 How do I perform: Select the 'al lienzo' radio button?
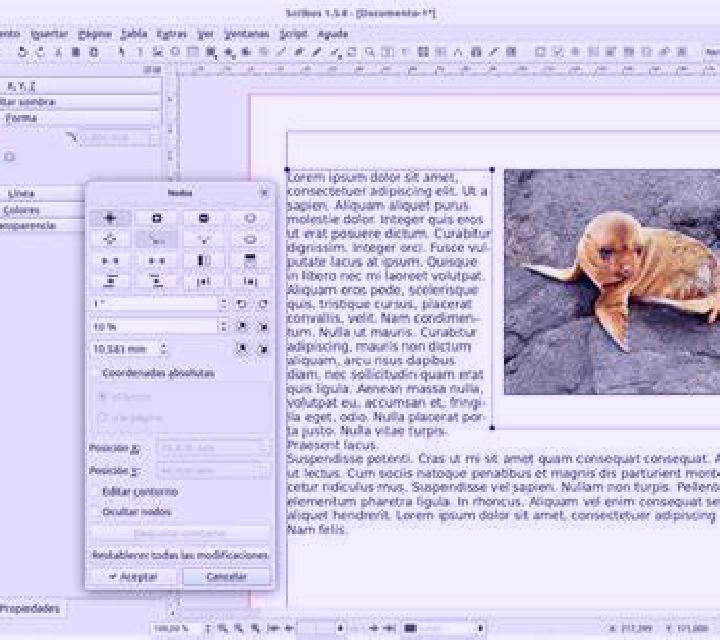(x=103, y=396)
